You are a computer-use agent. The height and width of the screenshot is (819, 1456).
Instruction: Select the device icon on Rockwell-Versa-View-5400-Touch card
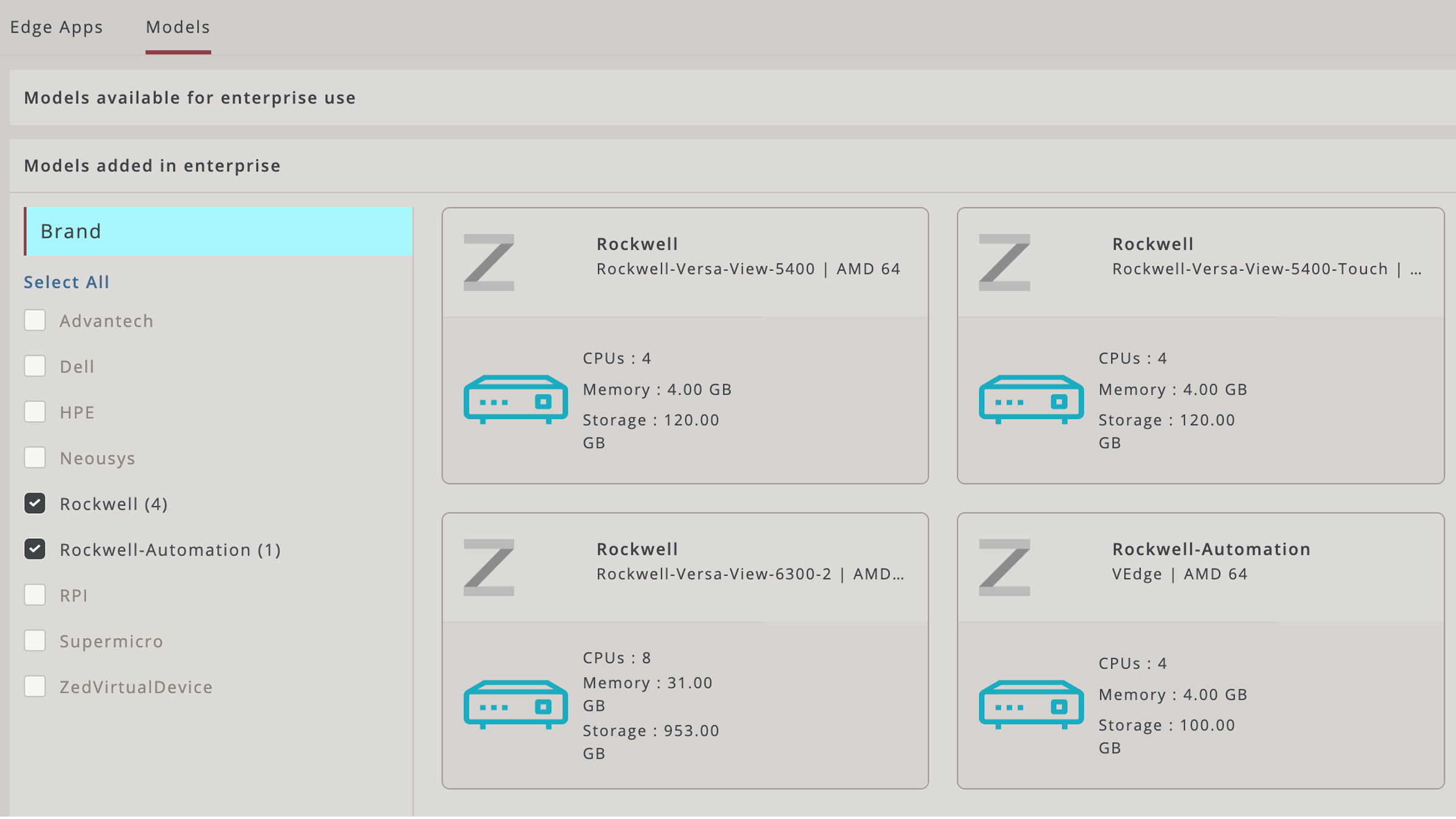coord(1031,399)
